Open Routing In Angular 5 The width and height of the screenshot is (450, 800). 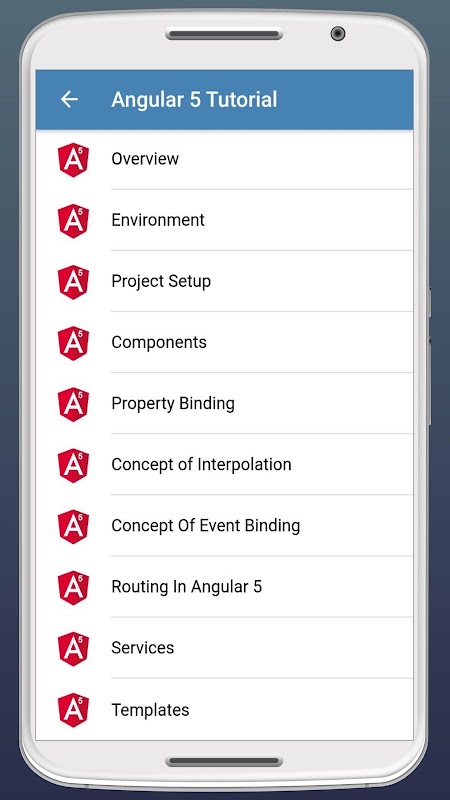[224, 587]
